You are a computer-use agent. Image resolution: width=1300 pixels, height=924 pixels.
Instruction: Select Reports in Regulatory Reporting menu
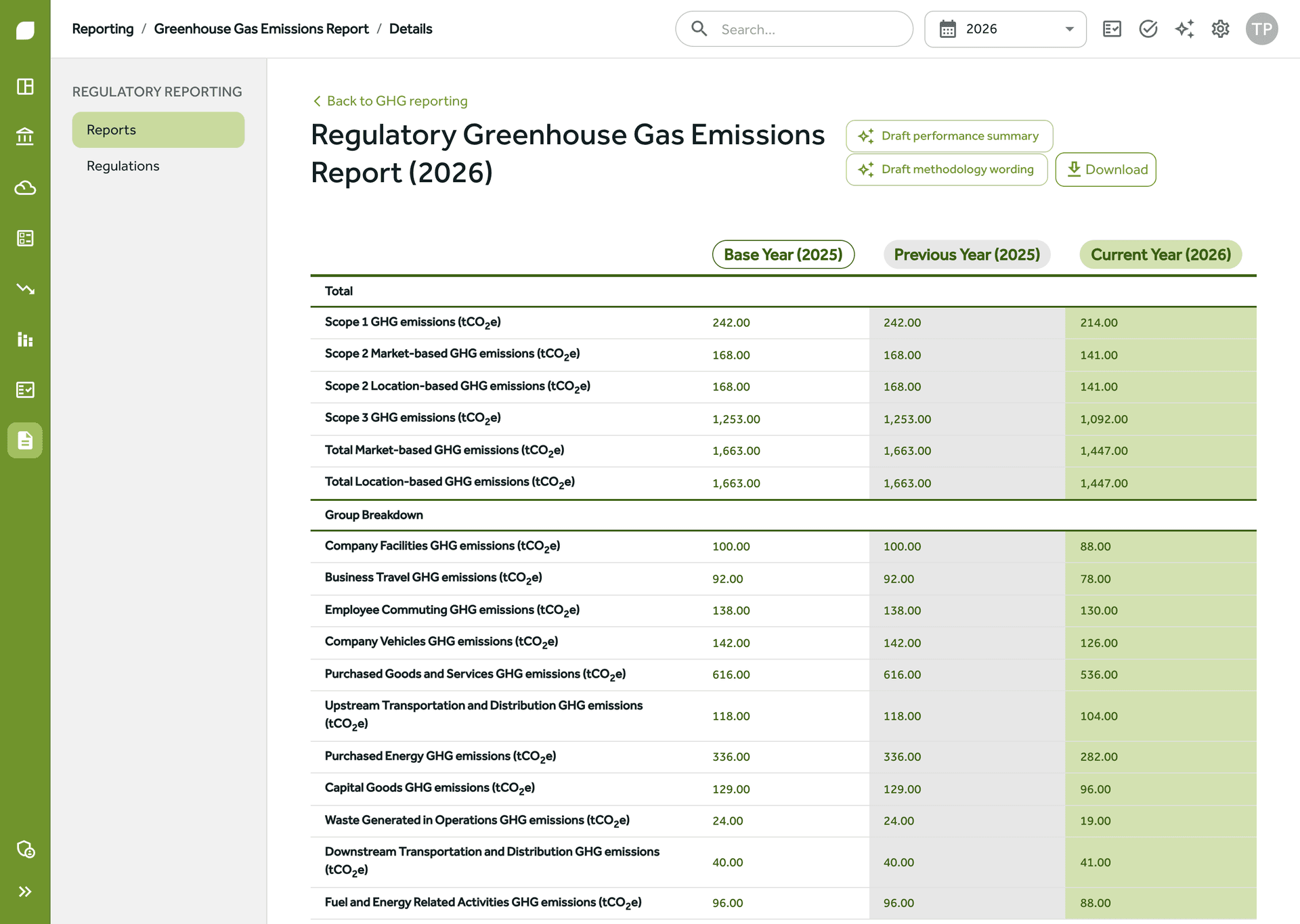click(x=158, y=130)
